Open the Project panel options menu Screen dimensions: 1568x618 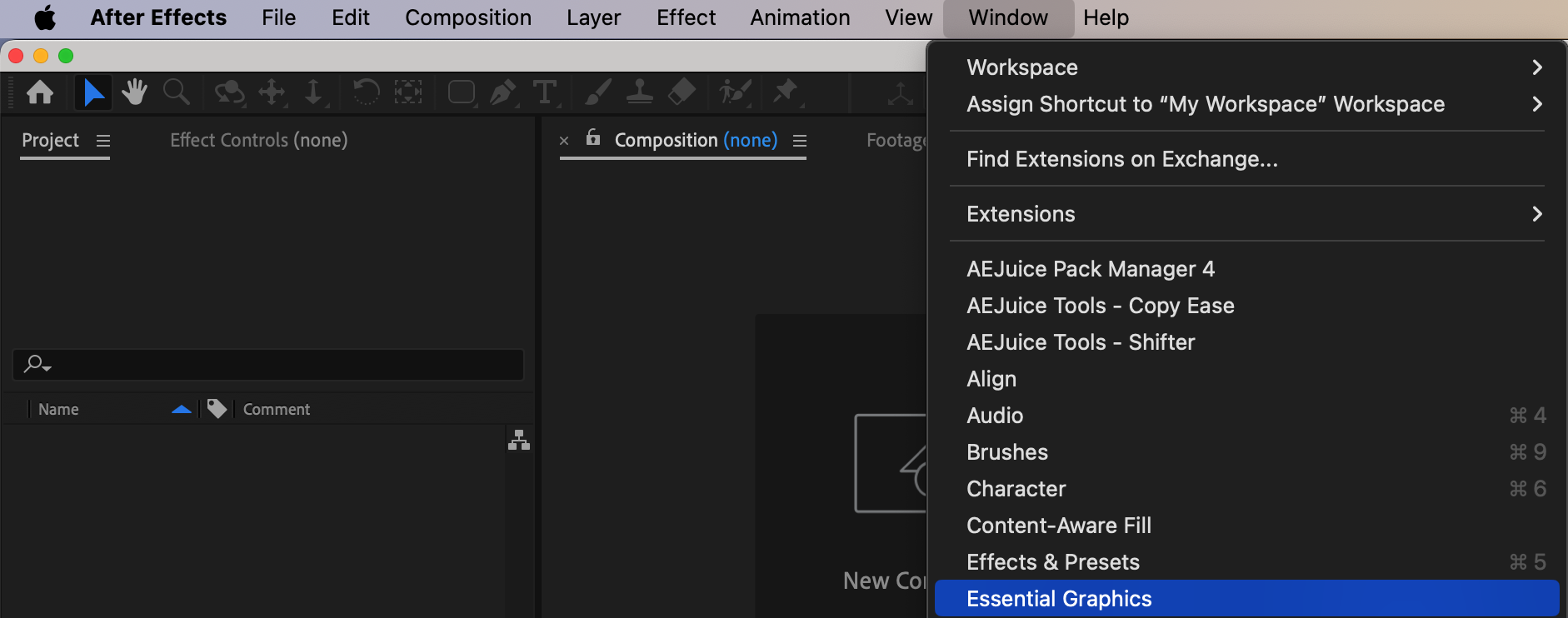tap(103, 141)
